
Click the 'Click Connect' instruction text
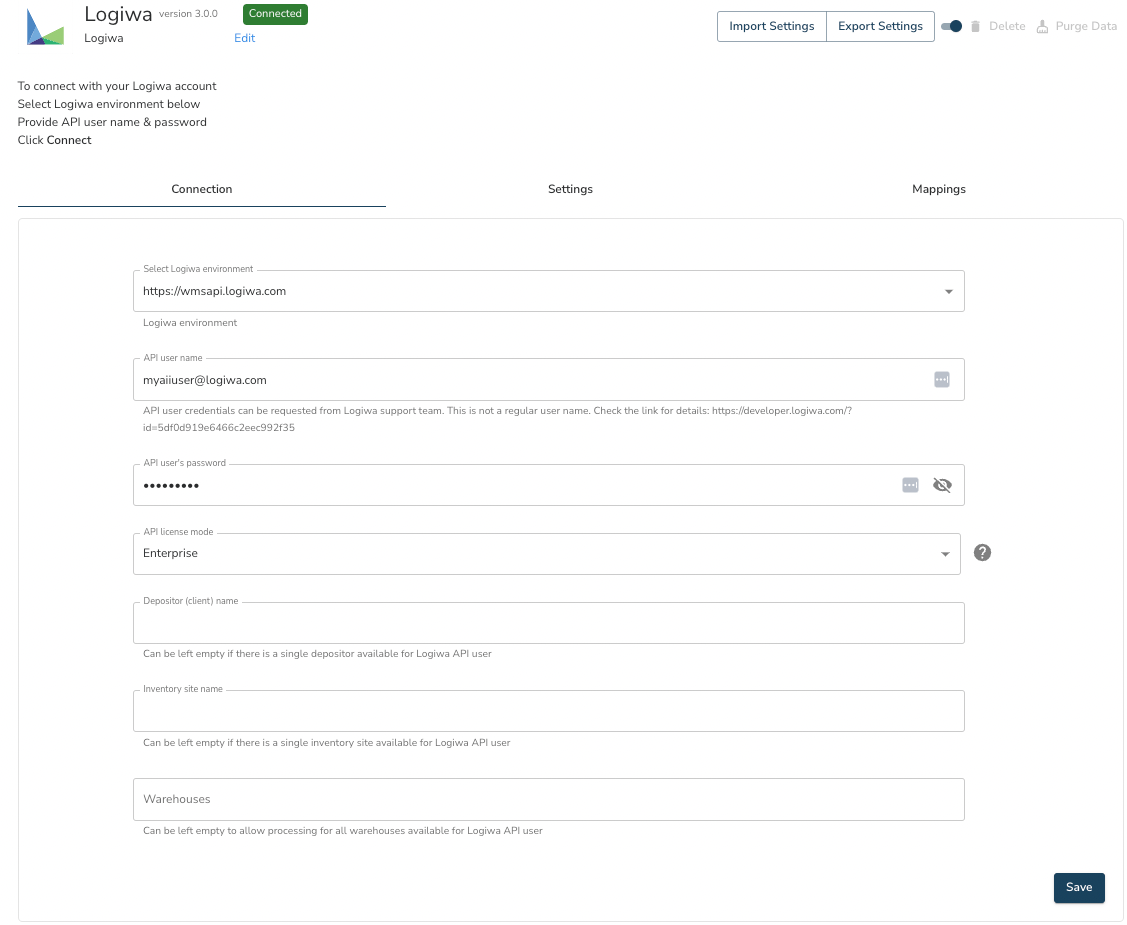(55, 140)
